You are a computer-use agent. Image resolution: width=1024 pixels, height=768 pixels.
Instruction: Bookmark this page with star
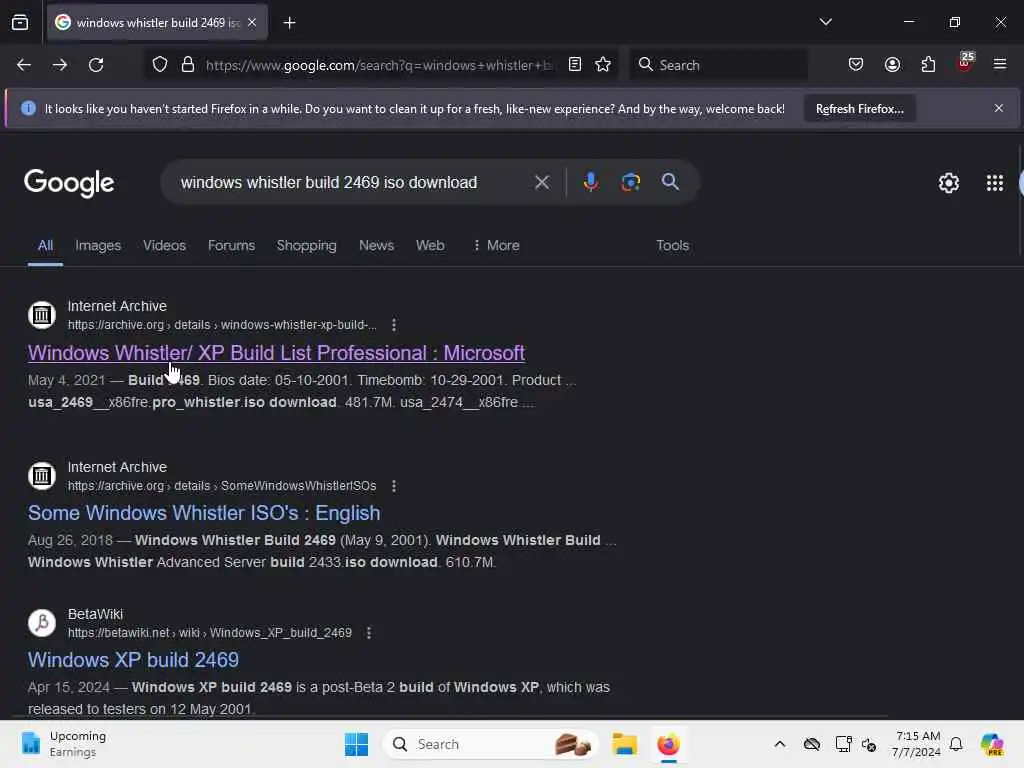(603, 65)
